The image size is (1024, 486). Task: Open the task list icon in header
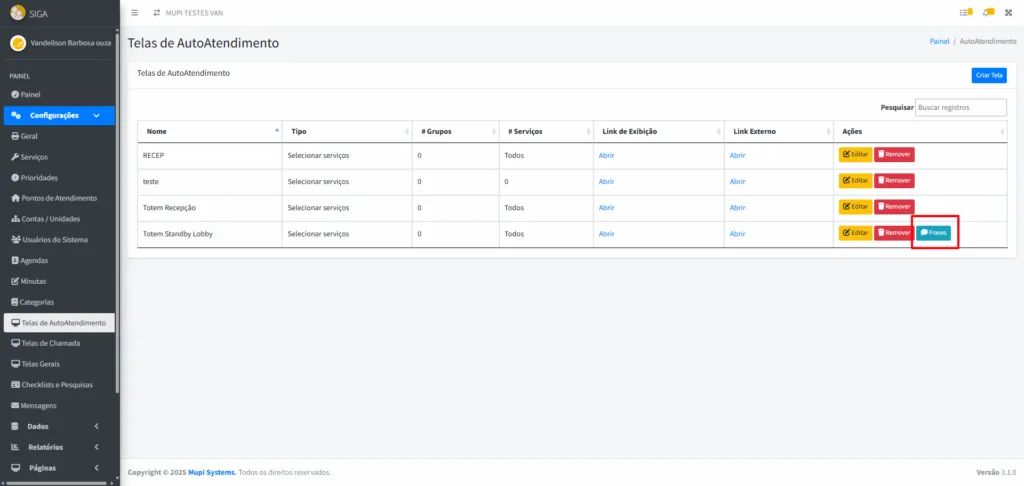(965, 12)
